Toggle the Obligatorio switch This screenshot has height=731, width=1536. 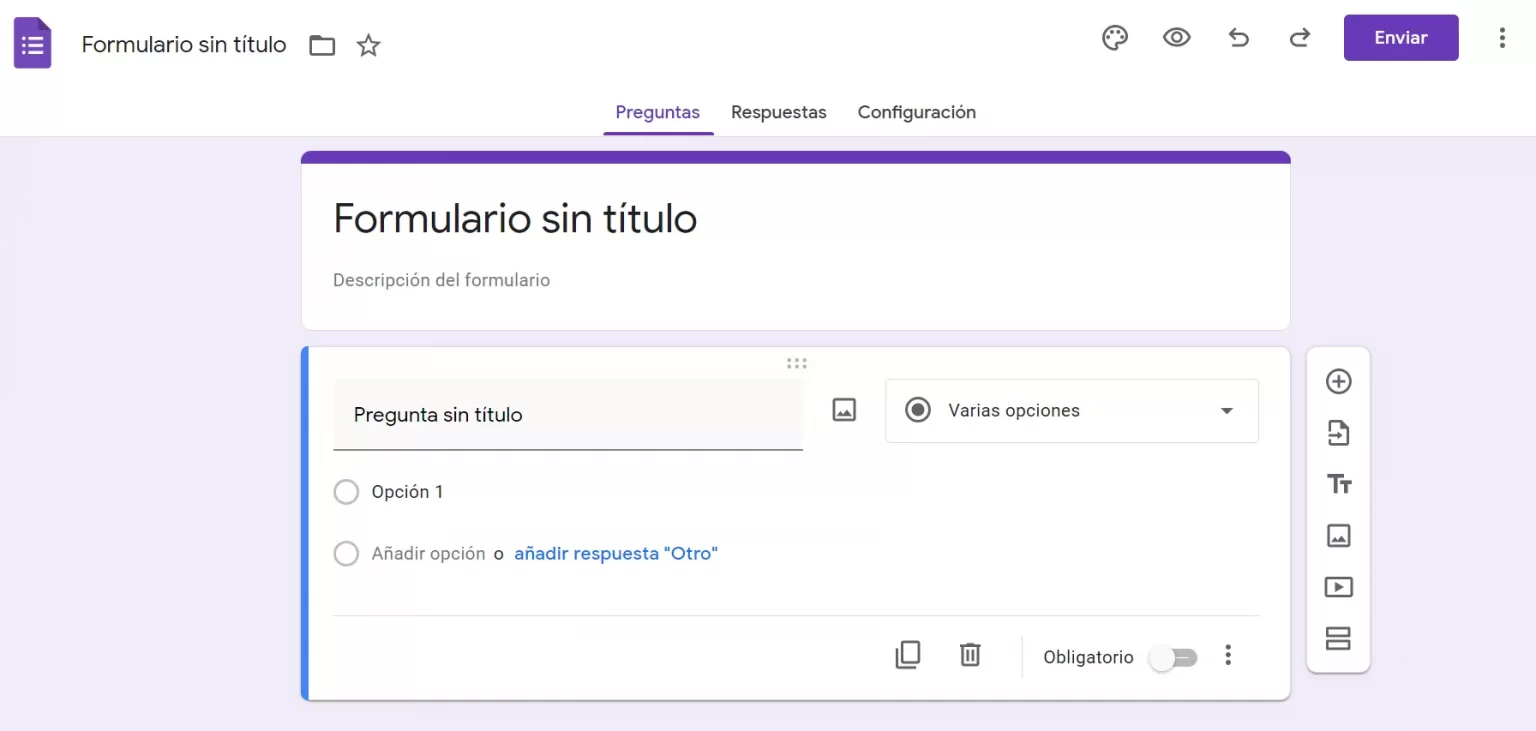[1172, 657]
